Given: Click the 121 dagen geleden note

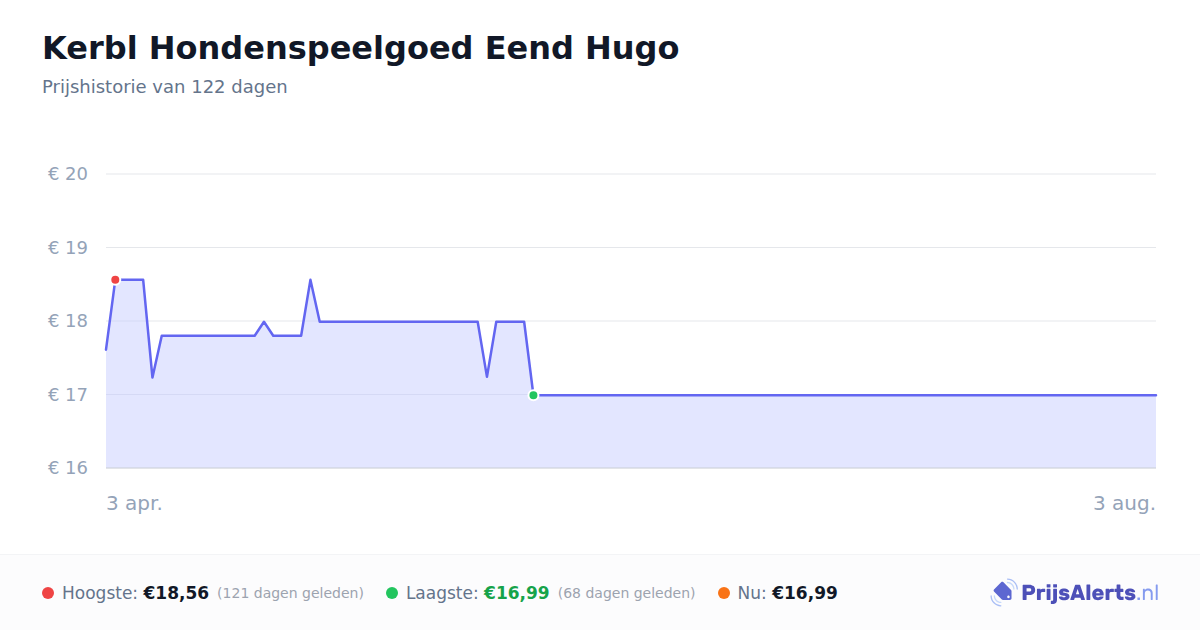Looking at the screenshot, I should [290, 593].
